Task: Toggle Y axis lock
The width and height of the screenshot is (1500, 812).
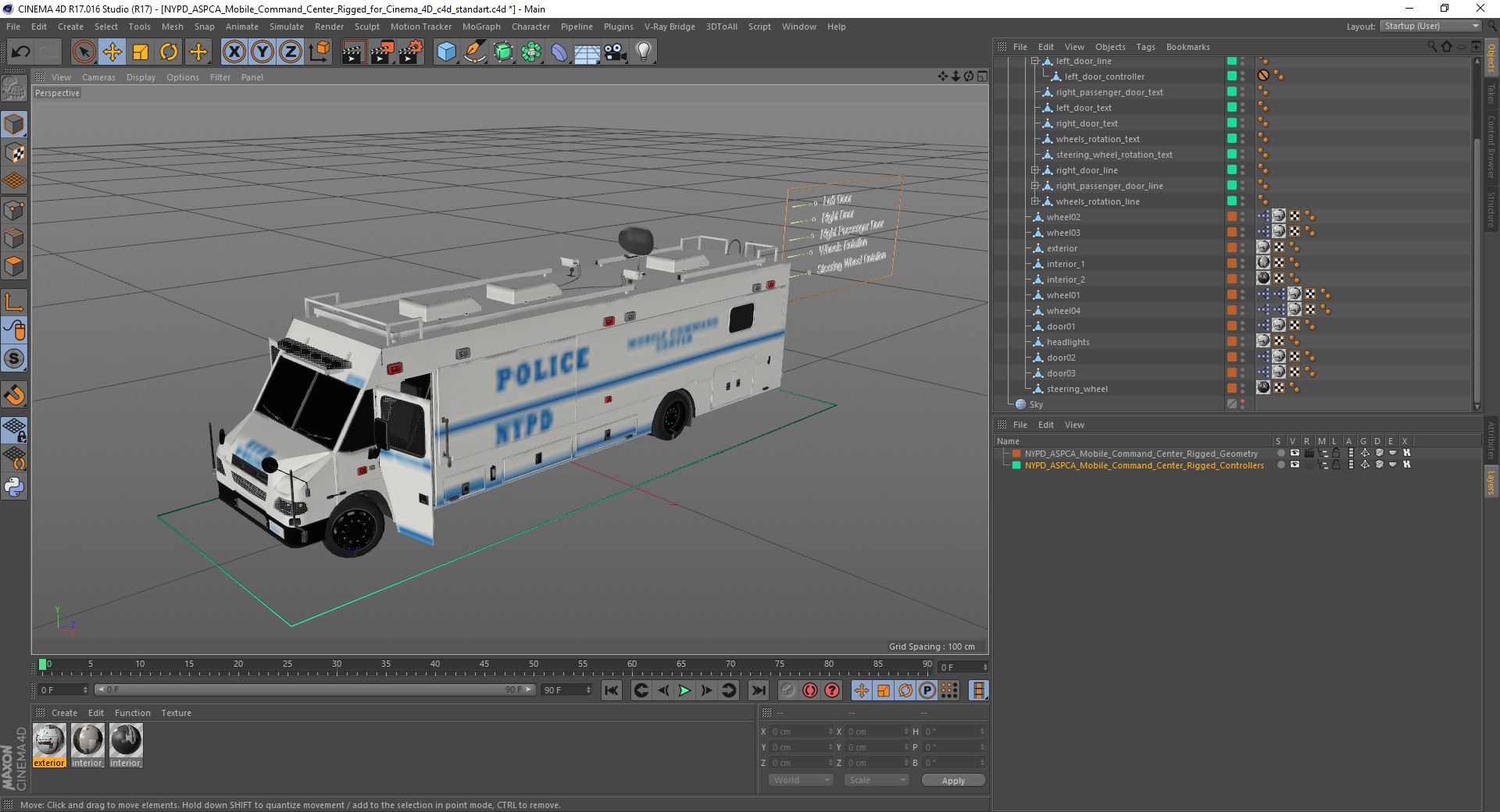Action: [262, 52]
